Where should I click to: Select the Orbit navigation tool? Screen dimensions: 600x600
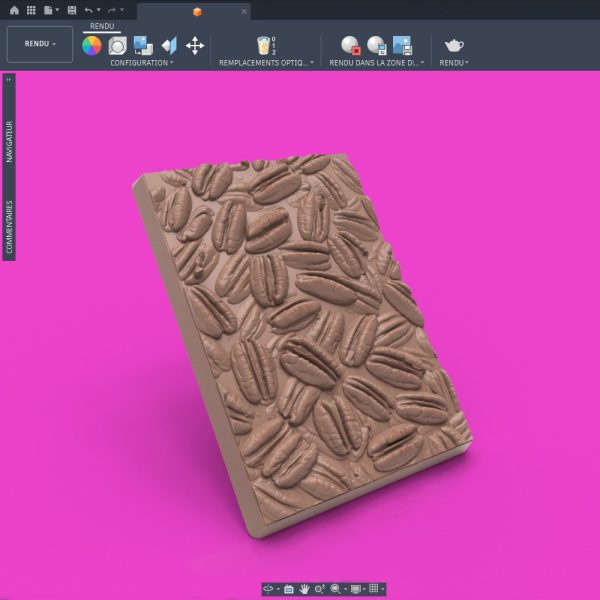point(268,589)
